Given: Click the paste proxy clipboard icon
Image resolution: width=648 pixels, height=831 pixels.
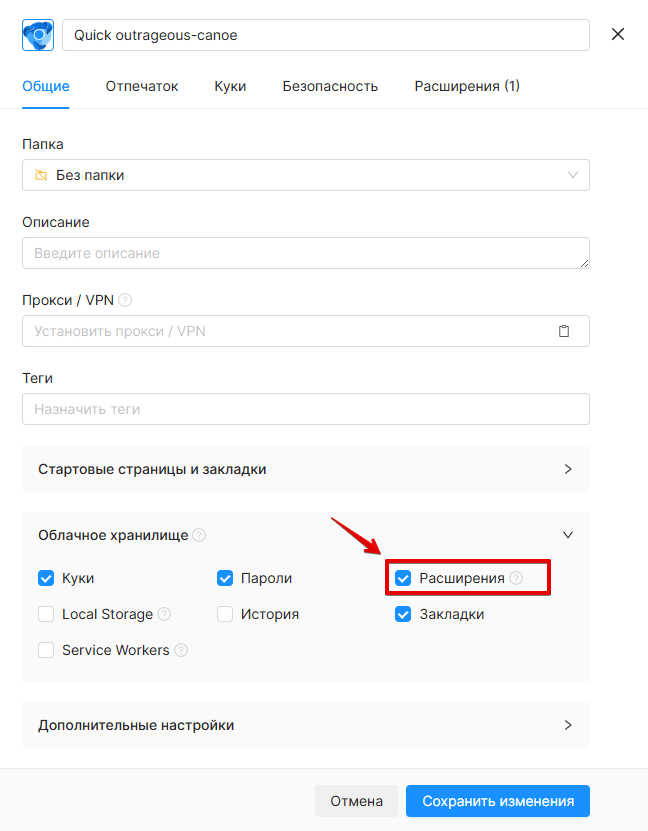Looking at the screenshot, I should pos(564,331).
